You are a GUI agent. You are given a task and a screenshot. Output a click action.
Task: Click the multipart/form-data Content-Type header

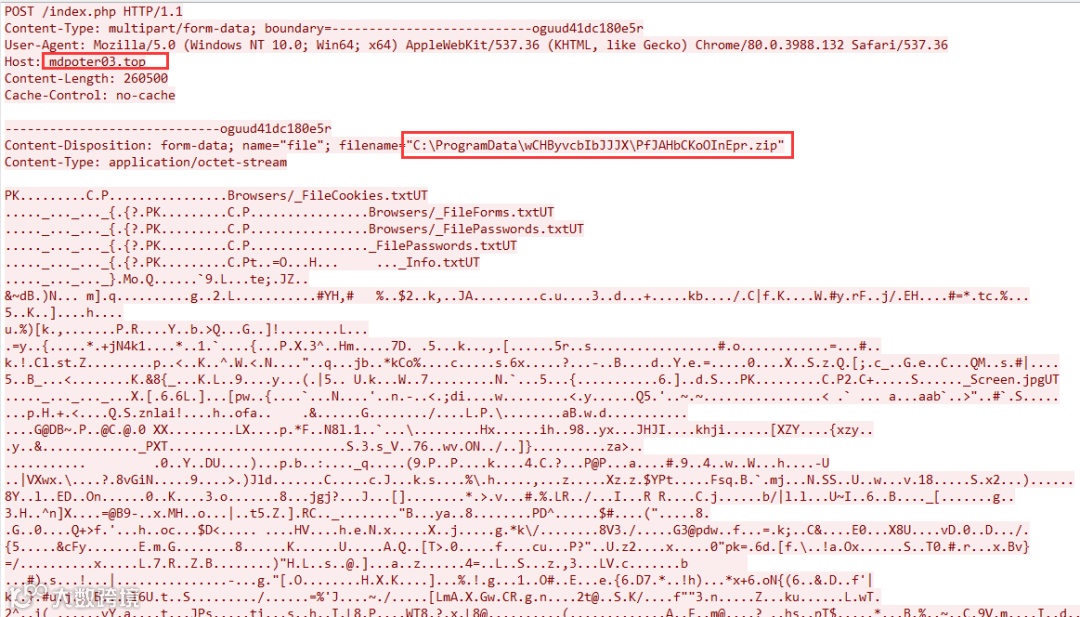click(x=324, y=28)
